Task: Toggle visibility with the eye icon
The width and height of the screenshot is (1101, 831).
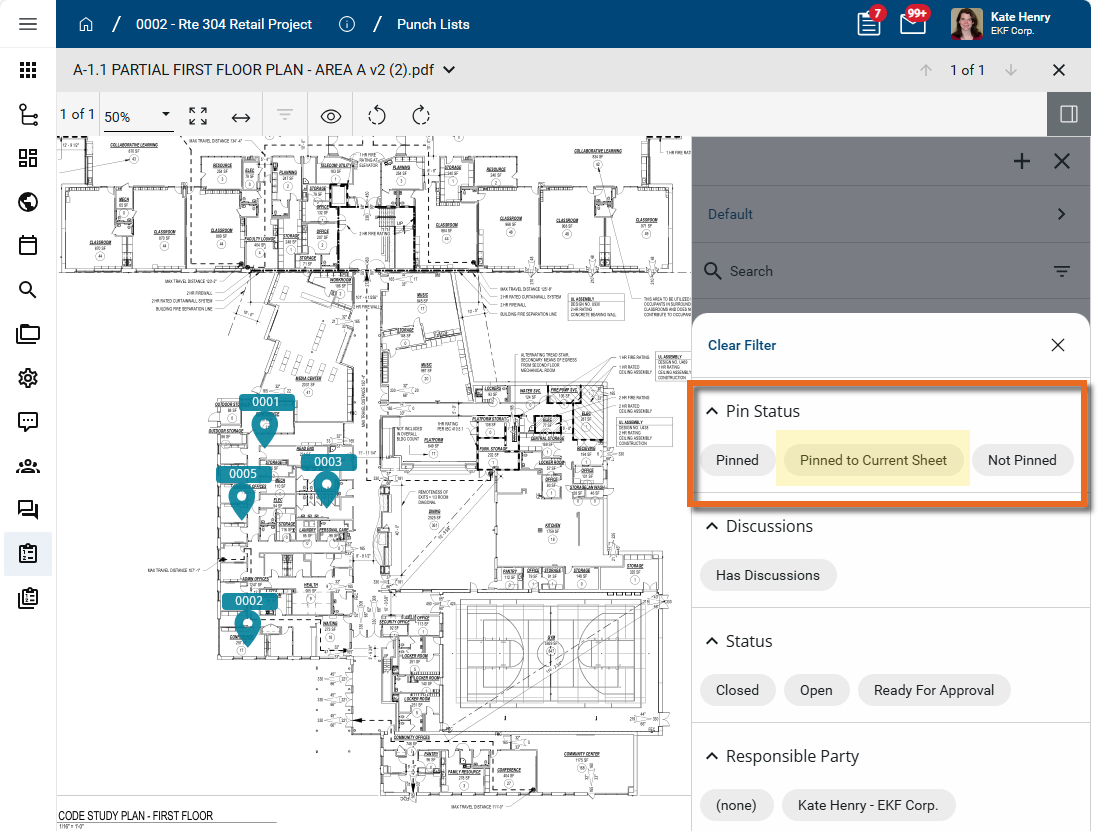Action: (331, 116)
